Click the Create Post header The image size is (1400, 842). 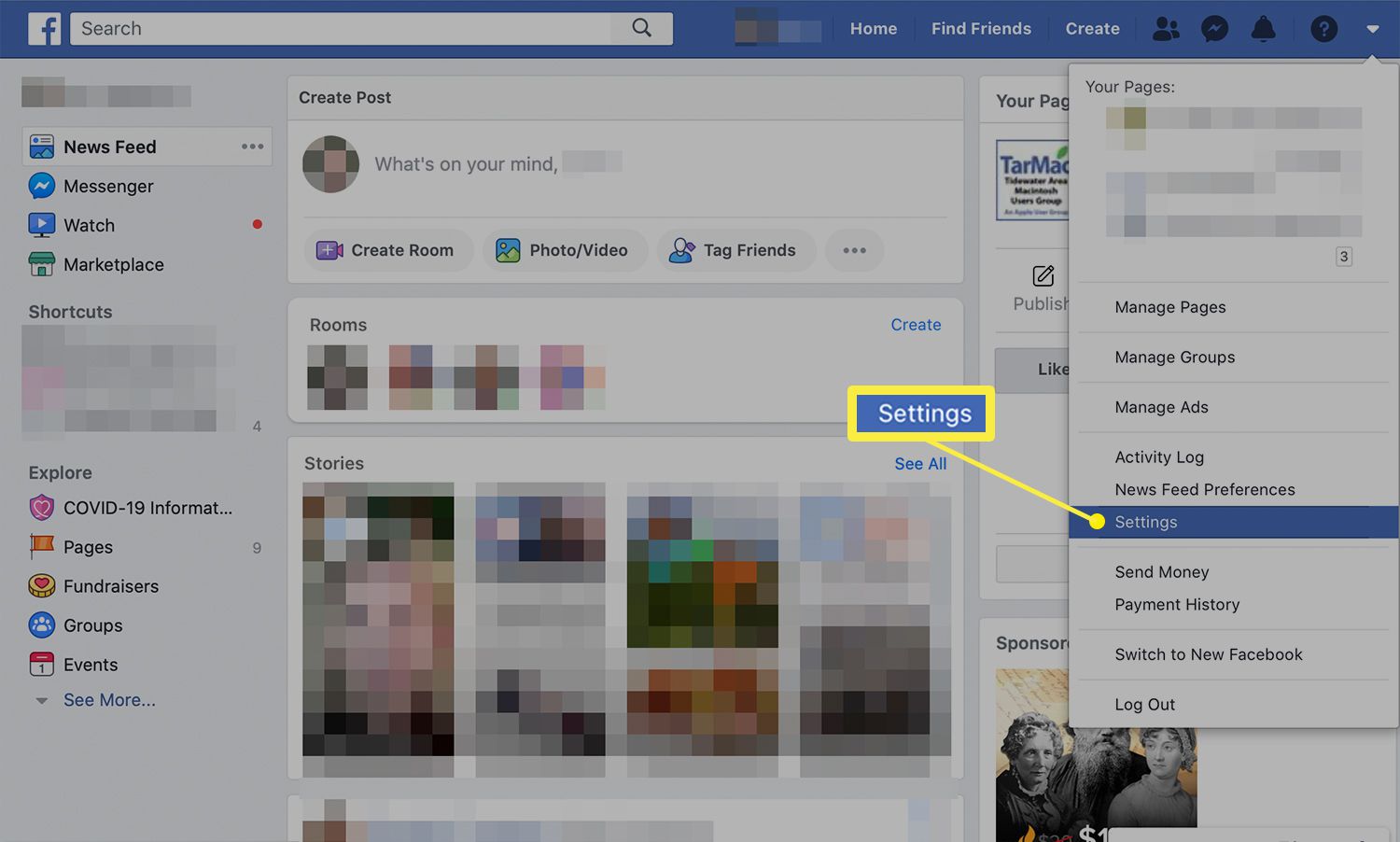point(344,97)
